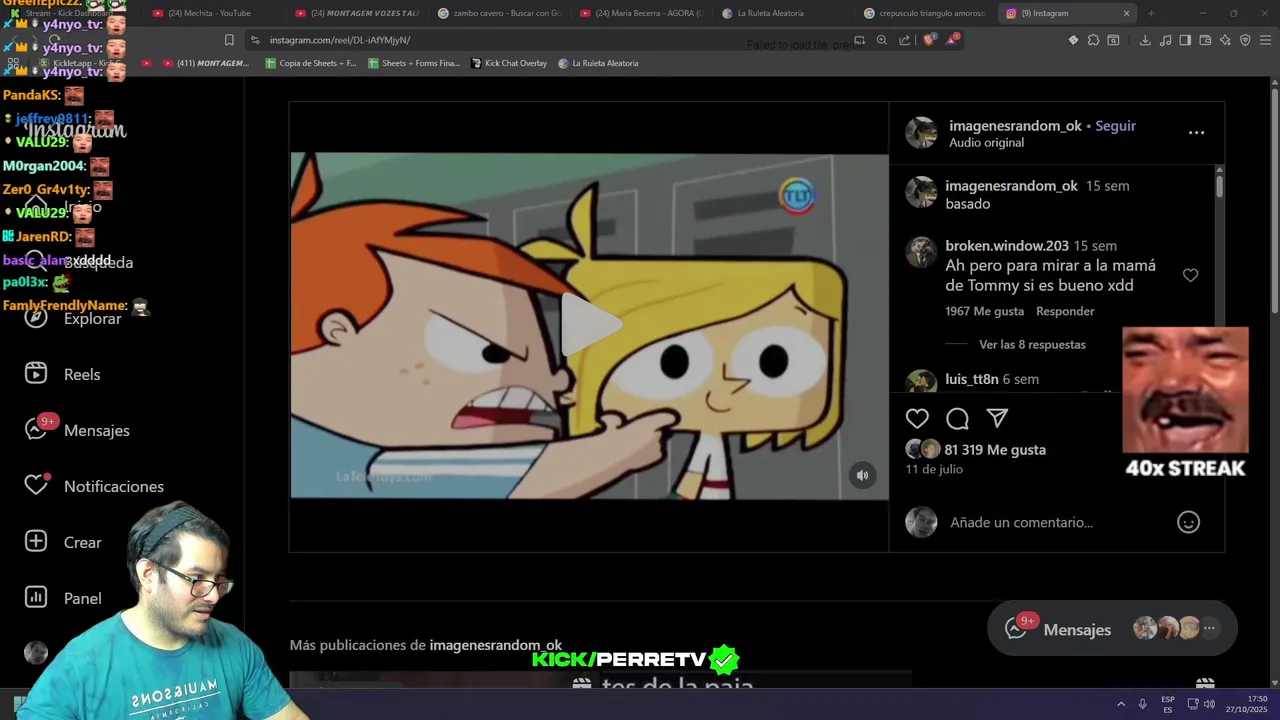Open a new browser tab
1280x720 pixels.
coord(1151,13)
